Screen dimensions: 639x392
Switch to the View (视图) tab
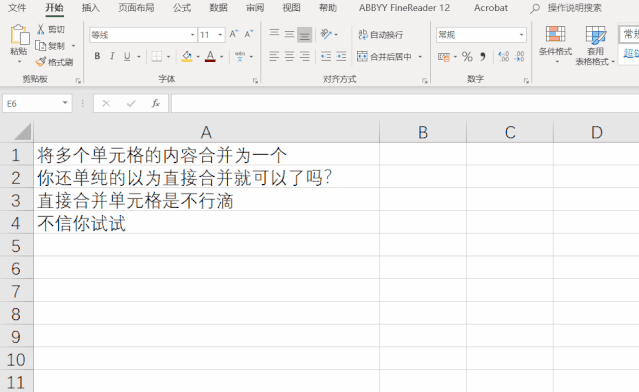(291, 8)
